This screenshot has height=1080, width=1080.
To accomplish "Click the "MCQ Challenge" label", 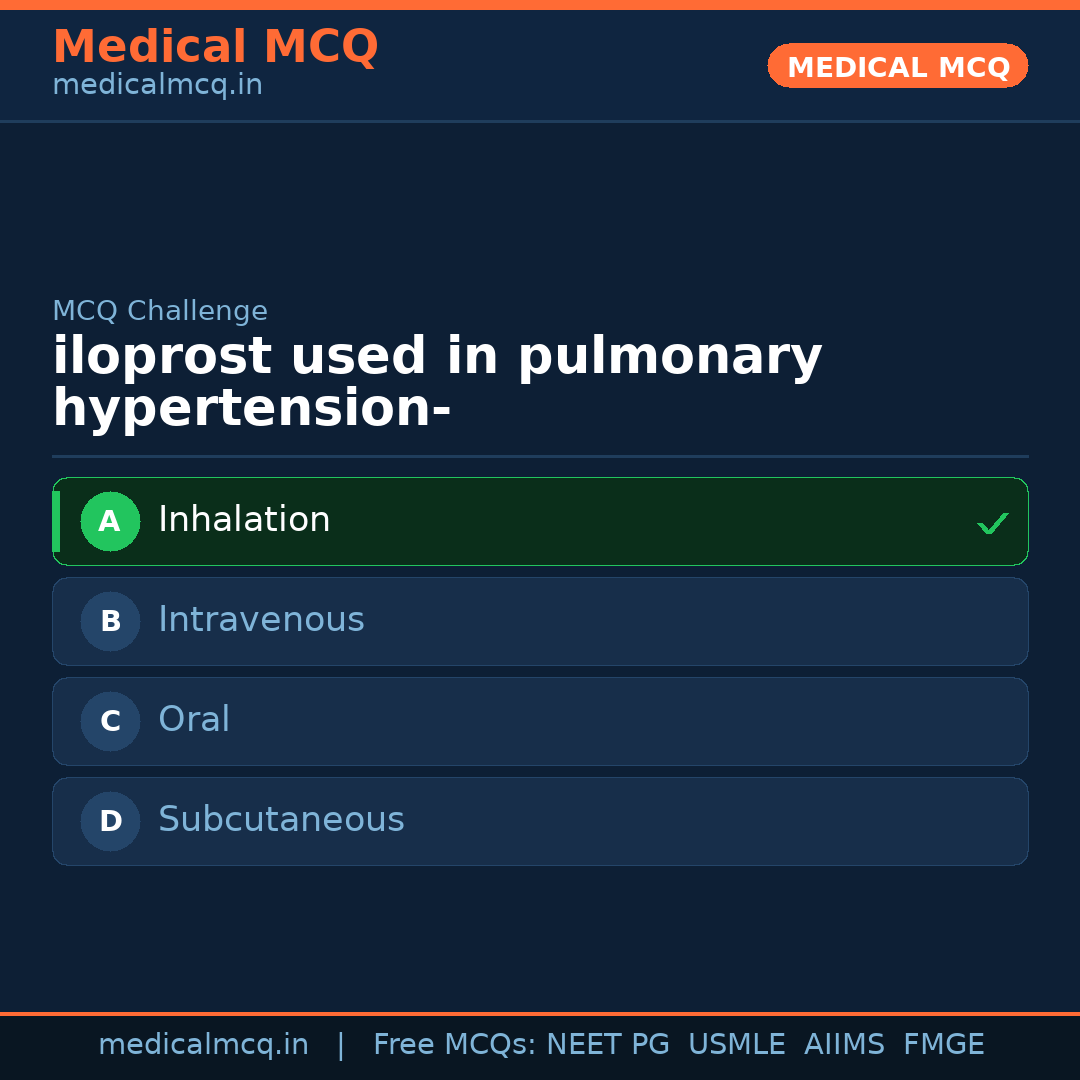I will click(x=160, y=311).
